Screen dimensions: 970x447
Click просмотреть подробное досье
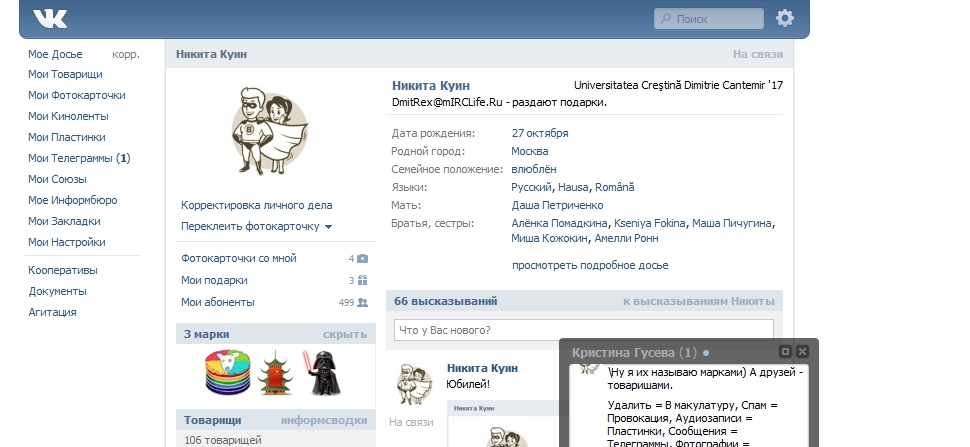coord(590,265)
